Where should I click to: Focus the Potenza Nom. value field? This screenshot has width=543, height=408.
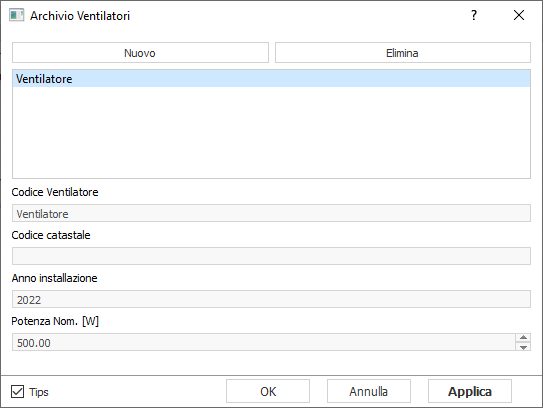pyautogui.click(x=264, y=343)
